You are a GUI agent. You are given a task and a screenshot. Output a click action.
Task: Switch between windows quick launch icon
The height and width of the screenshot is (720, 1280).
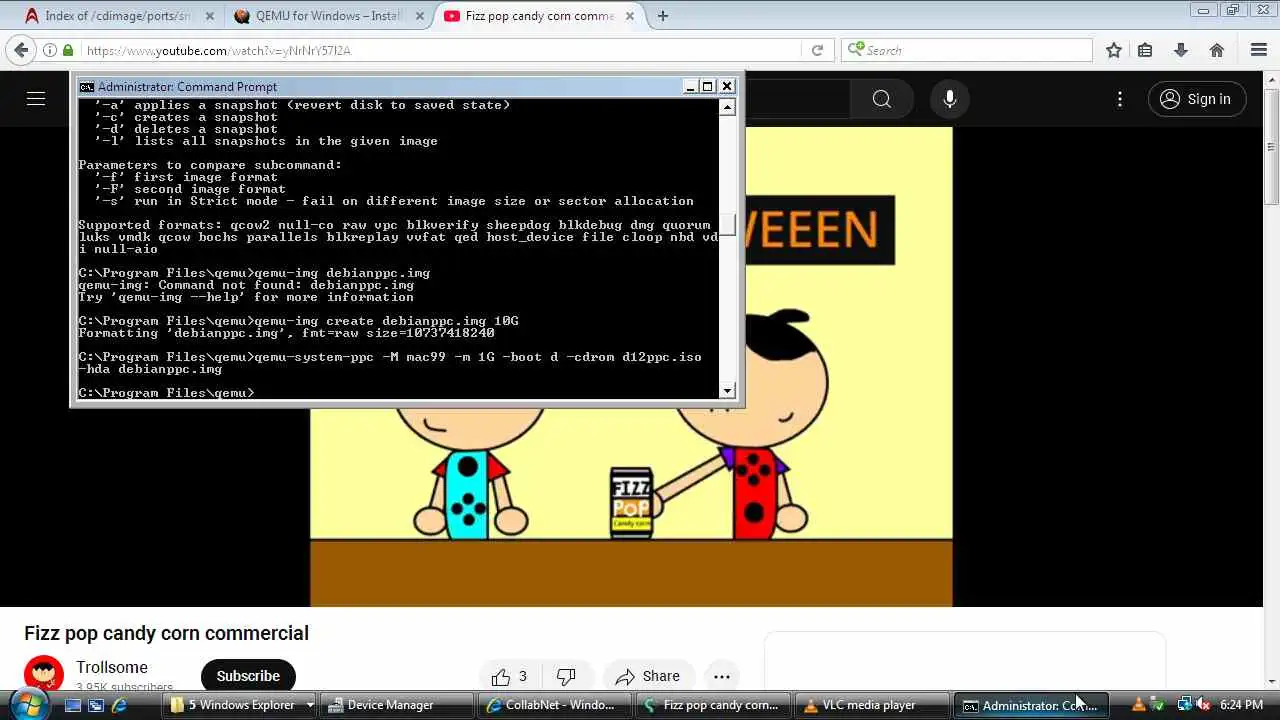point(96,705)
